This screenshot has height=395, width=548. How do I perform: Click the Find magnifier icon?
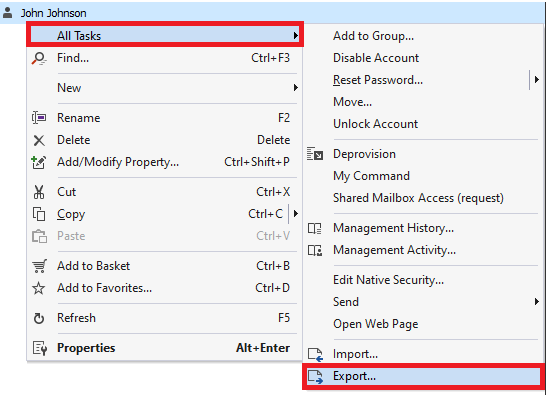pos(39,58)
